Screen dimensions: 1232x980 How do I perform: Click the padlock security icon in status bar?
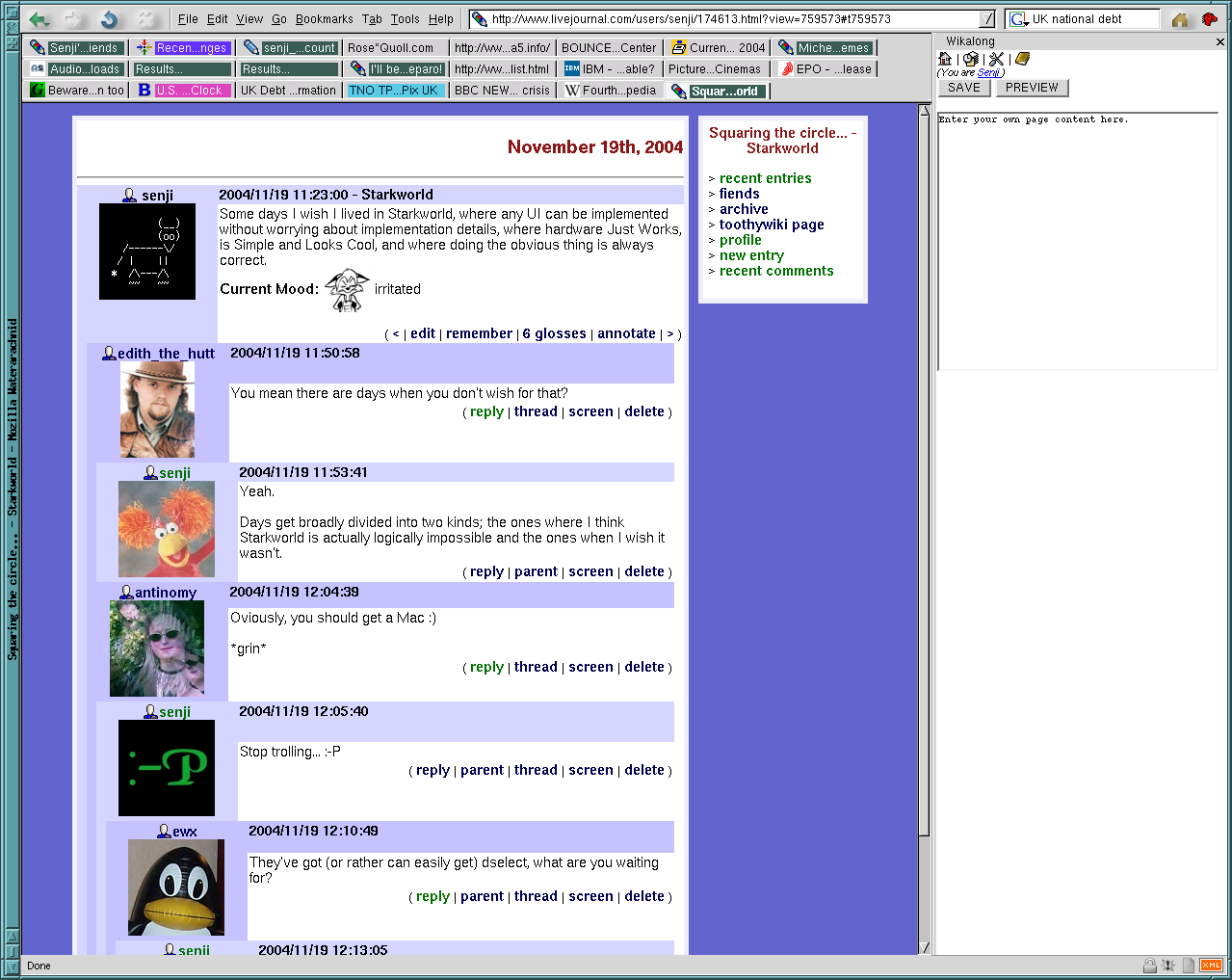point(1149,965)
